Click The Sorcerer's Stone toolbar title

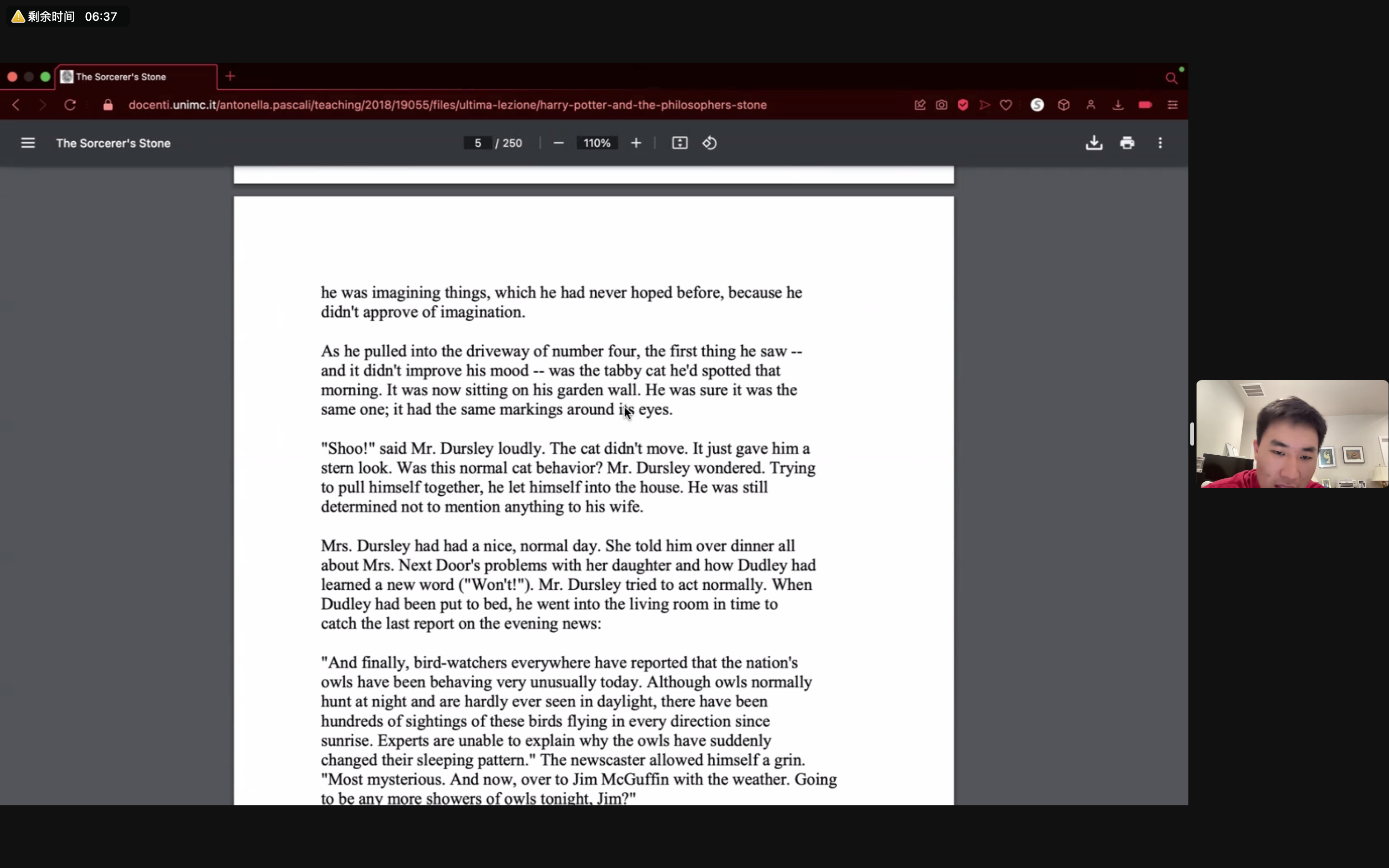pos(113,143)
